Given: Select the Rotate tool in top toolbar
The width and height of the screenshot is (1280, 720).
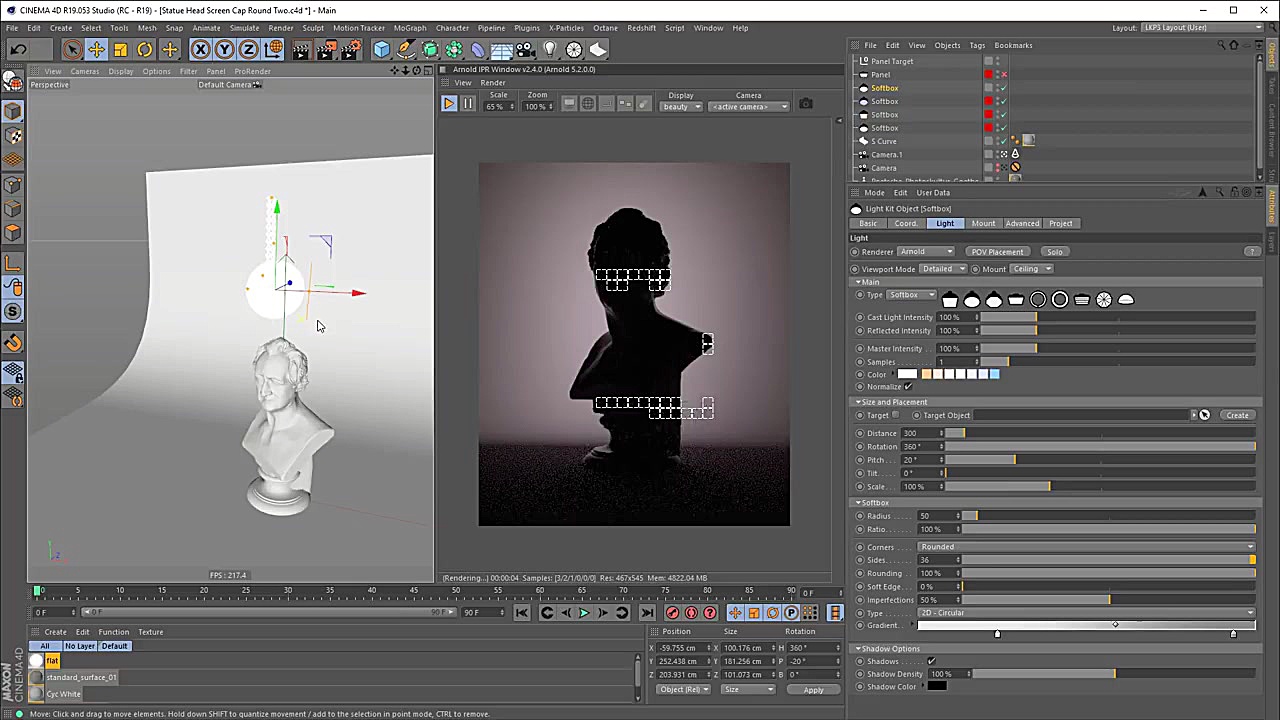Looking at the screenshot, I should (144, 50).
